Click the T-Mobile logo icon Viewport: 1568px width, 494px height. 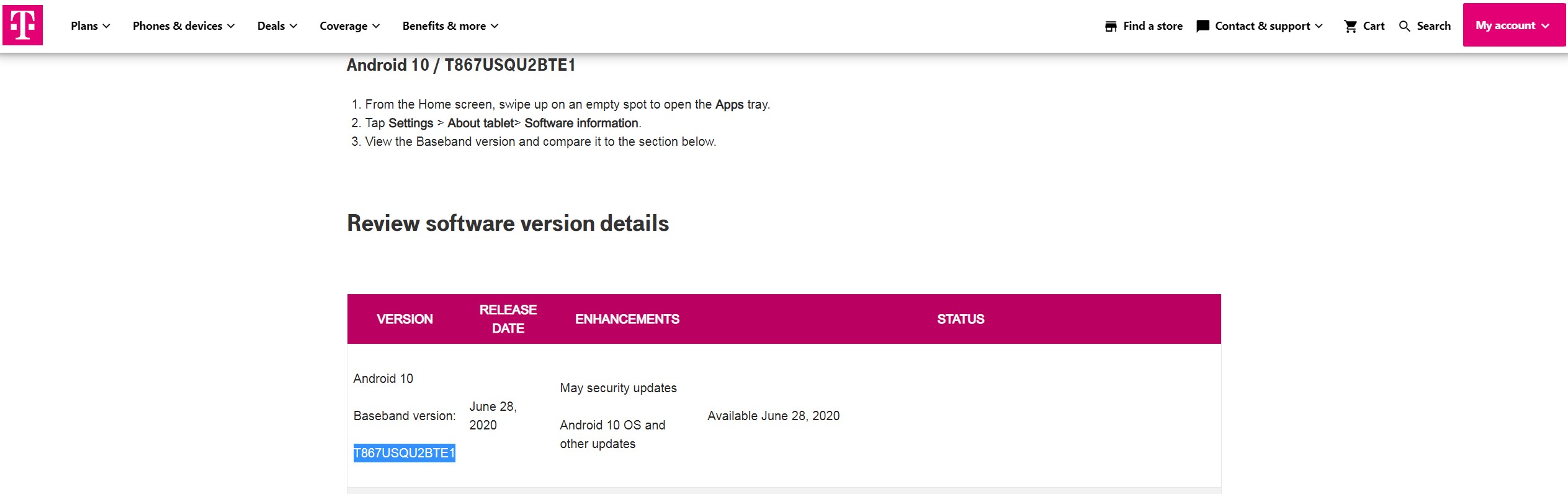click(x=23, y=25)
